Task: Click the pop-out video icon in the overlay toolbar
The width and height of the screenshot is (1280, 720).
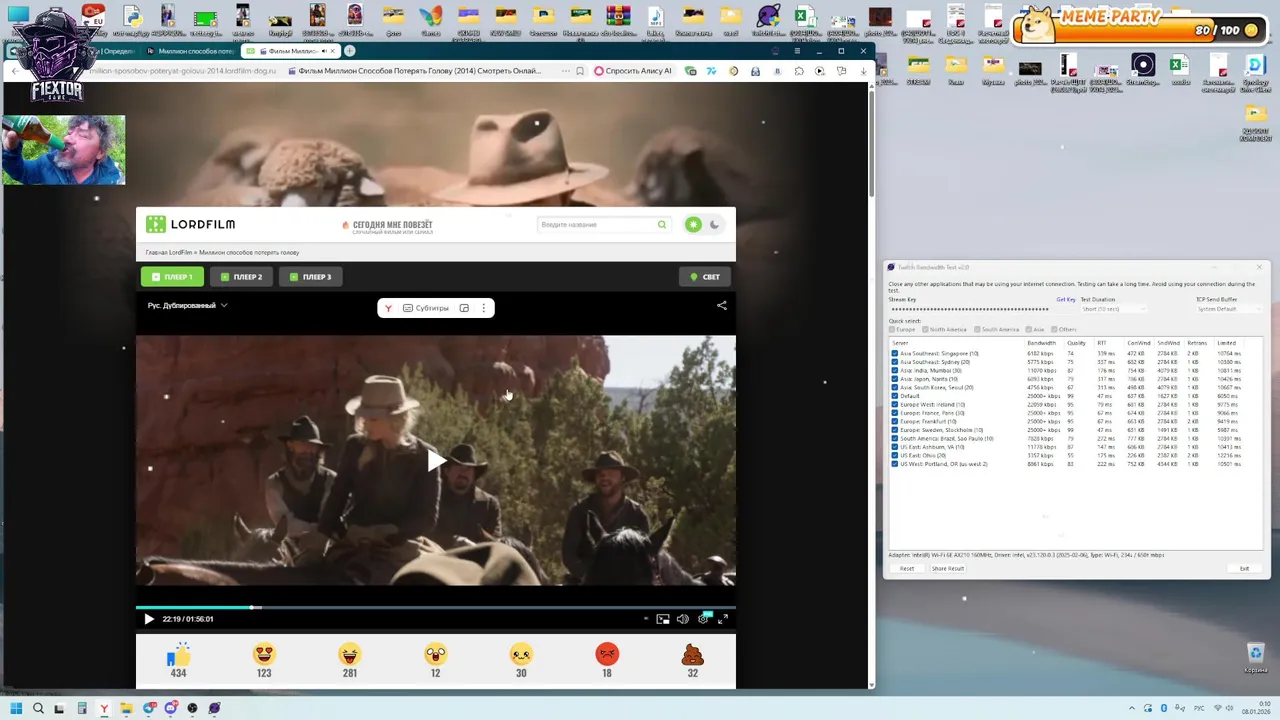Action: coord(464,308)
